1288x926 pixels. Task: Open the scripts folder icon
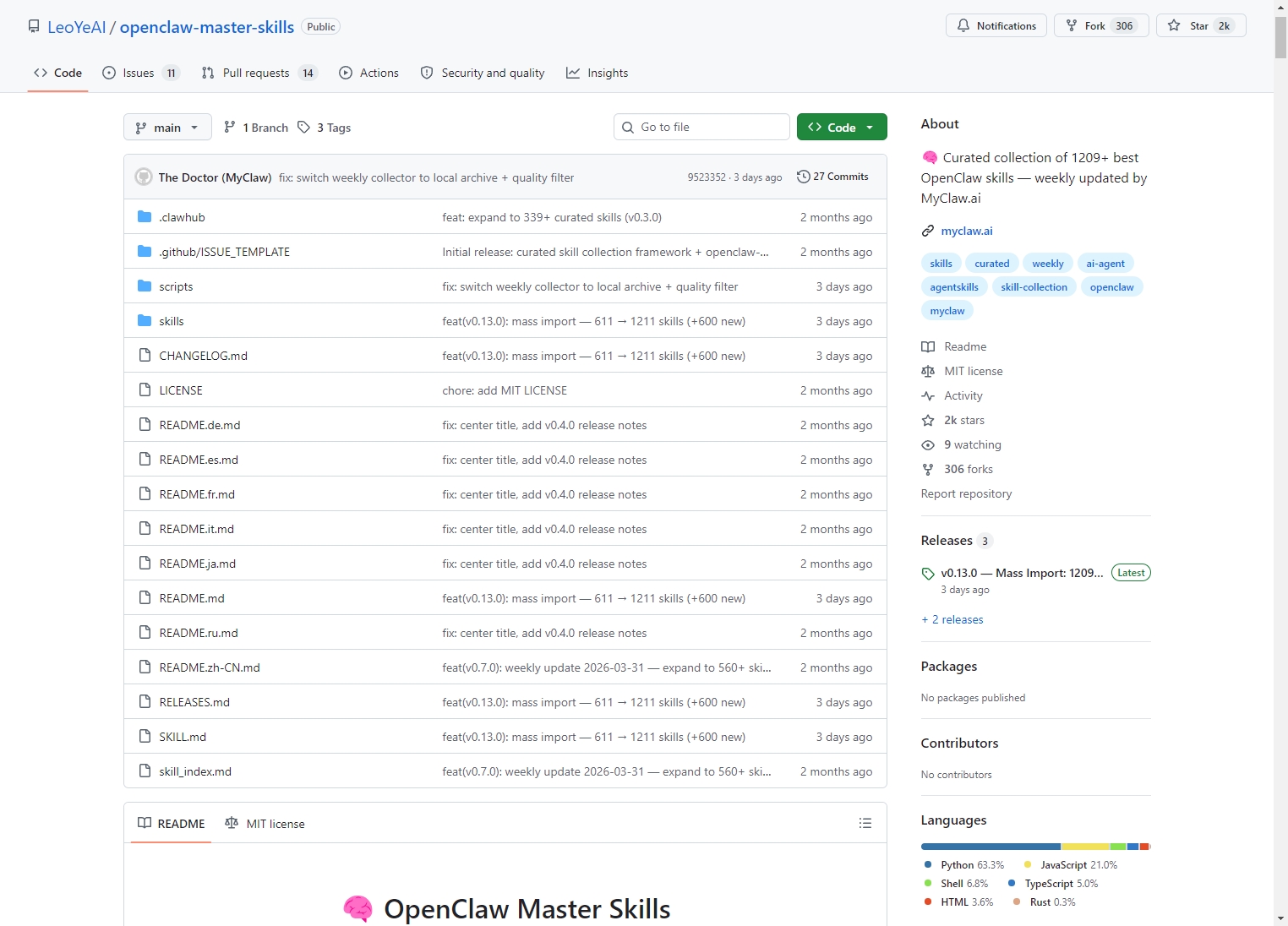point(145,286)
